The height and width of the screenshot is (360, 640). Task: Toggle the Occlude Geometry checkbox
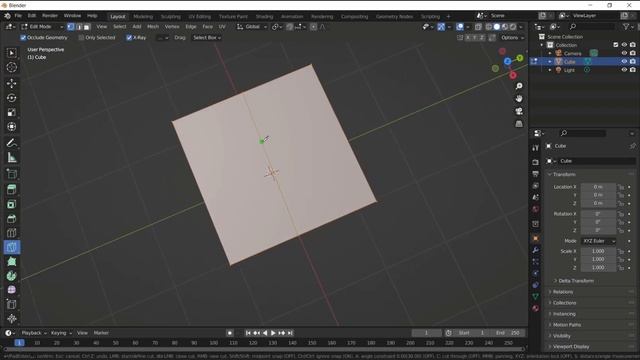tap(23, 38)
